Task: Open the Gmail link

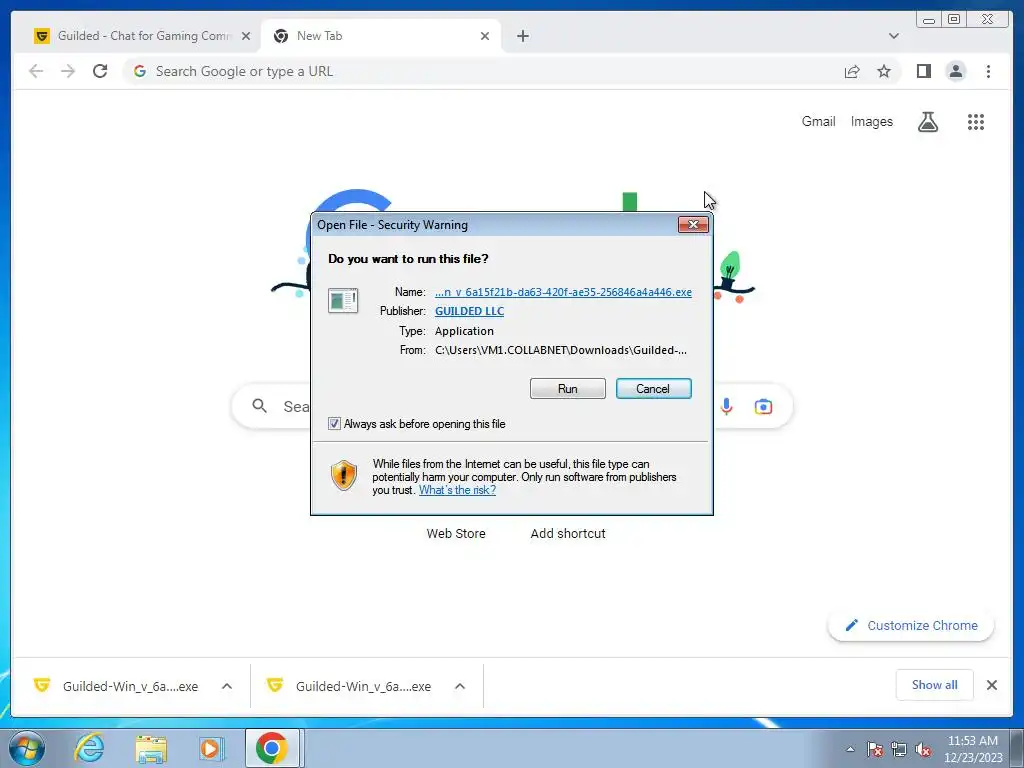Action: 818,121
